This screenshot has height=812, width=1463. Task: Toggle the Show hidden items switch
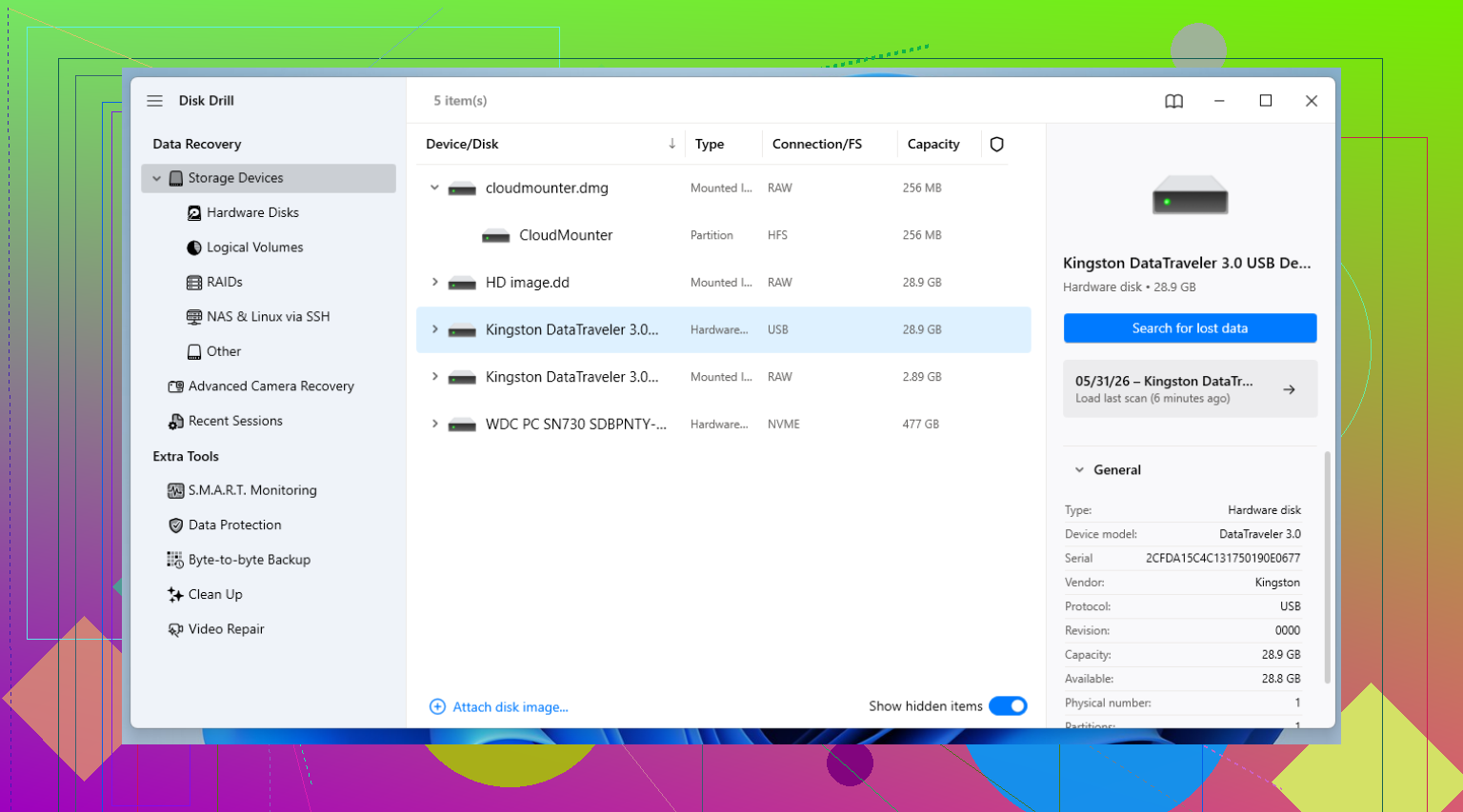[x=1008, y=706]
